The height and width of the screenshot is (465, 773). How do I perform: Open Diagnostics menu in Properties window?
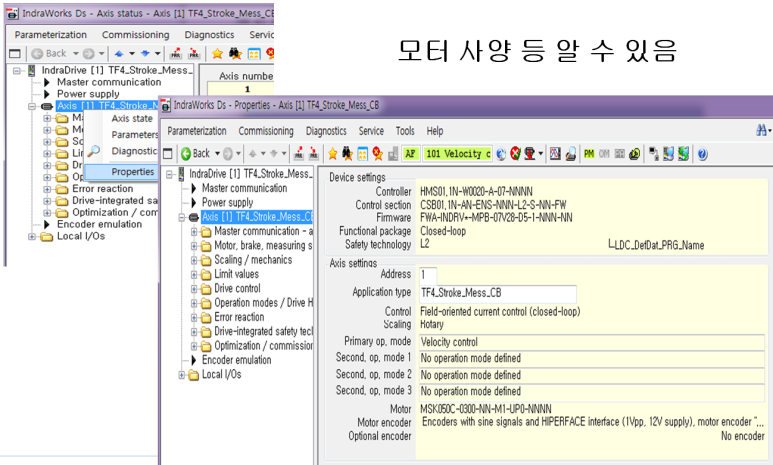click(x=326, y=131)
